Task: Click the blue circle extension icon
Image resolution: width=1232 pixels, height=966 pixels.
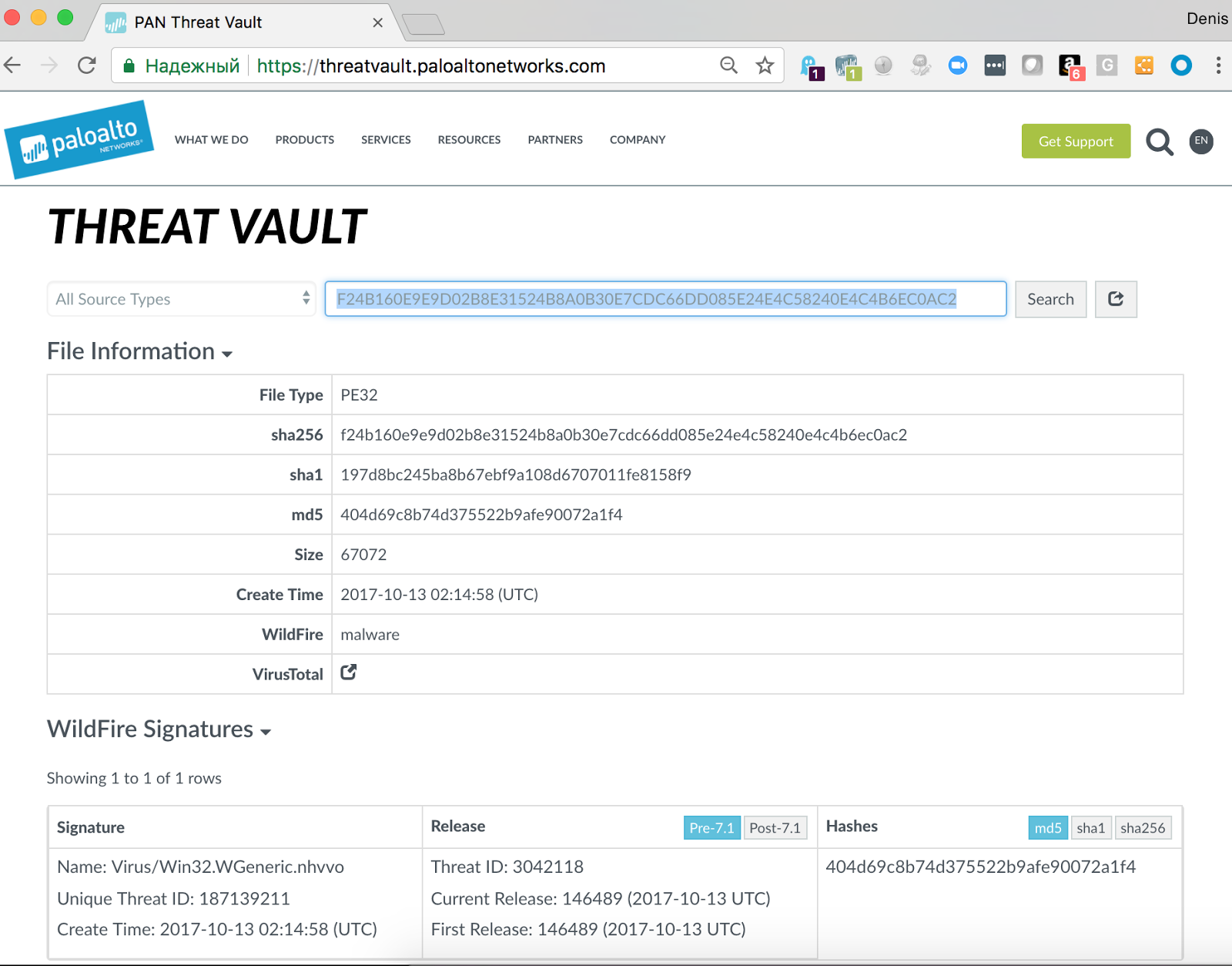Action: (x=1181, y=65)
